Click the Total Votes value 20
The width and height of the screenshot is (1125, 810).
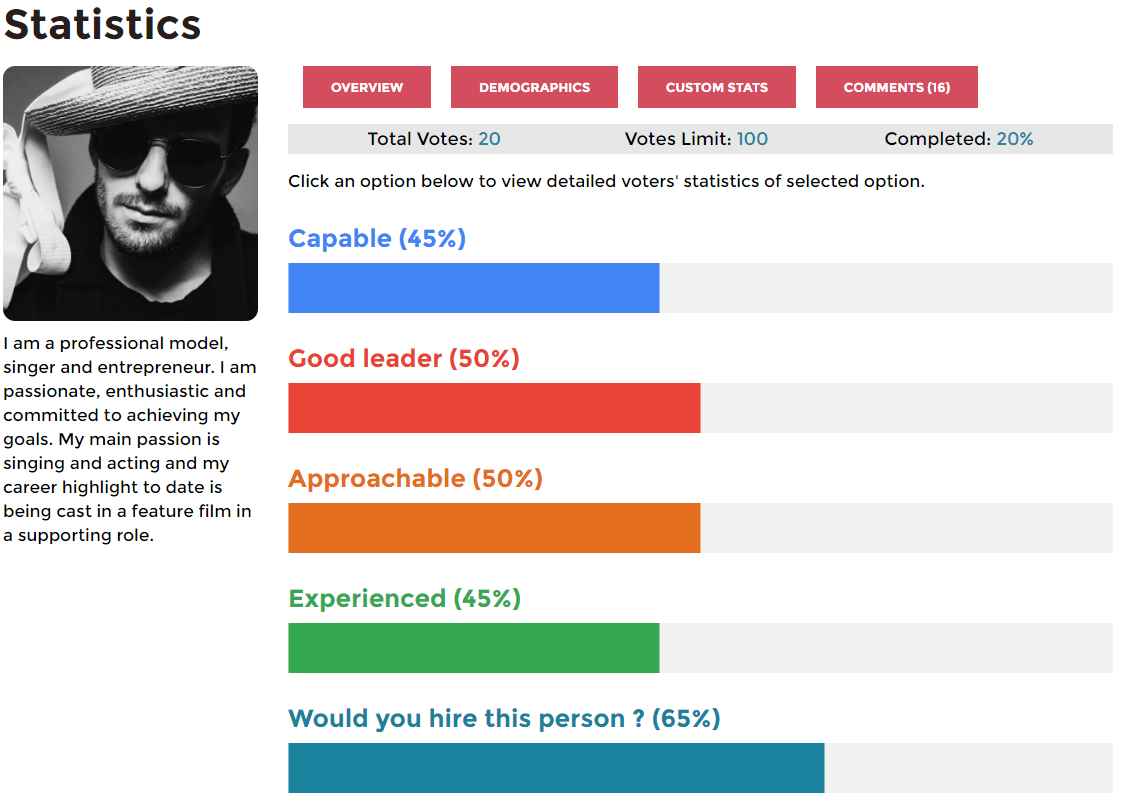489,138
